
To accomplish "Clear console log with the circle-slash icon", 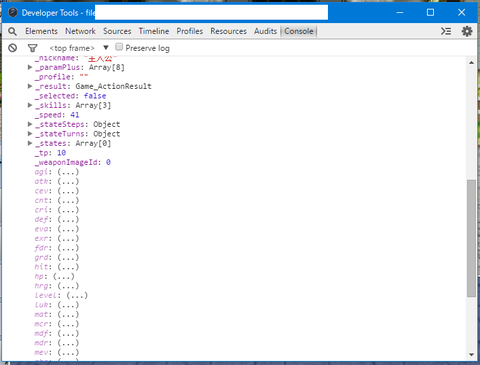I will (13, 48).
